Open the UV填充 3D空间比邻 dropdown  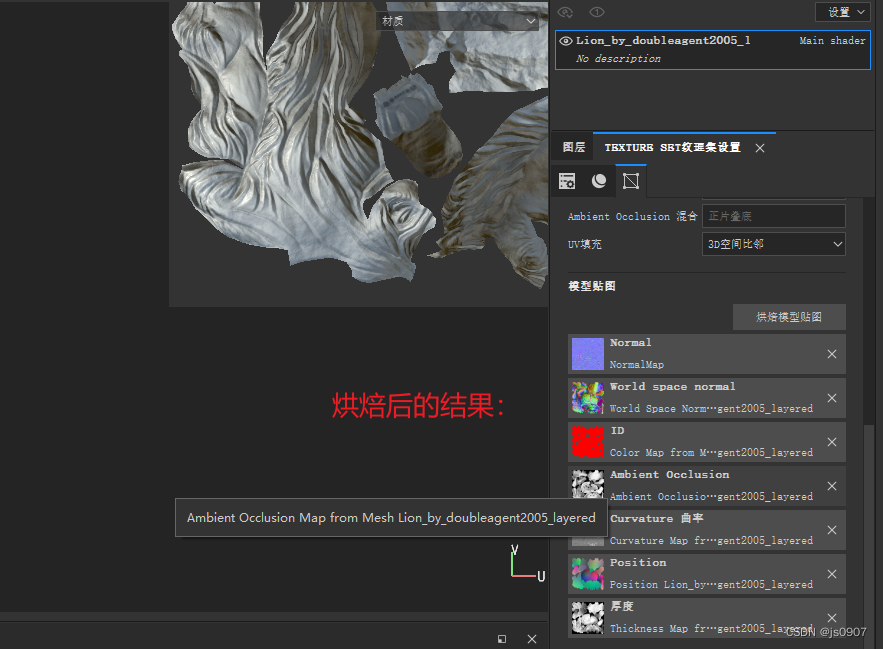(x=773, y=243)
